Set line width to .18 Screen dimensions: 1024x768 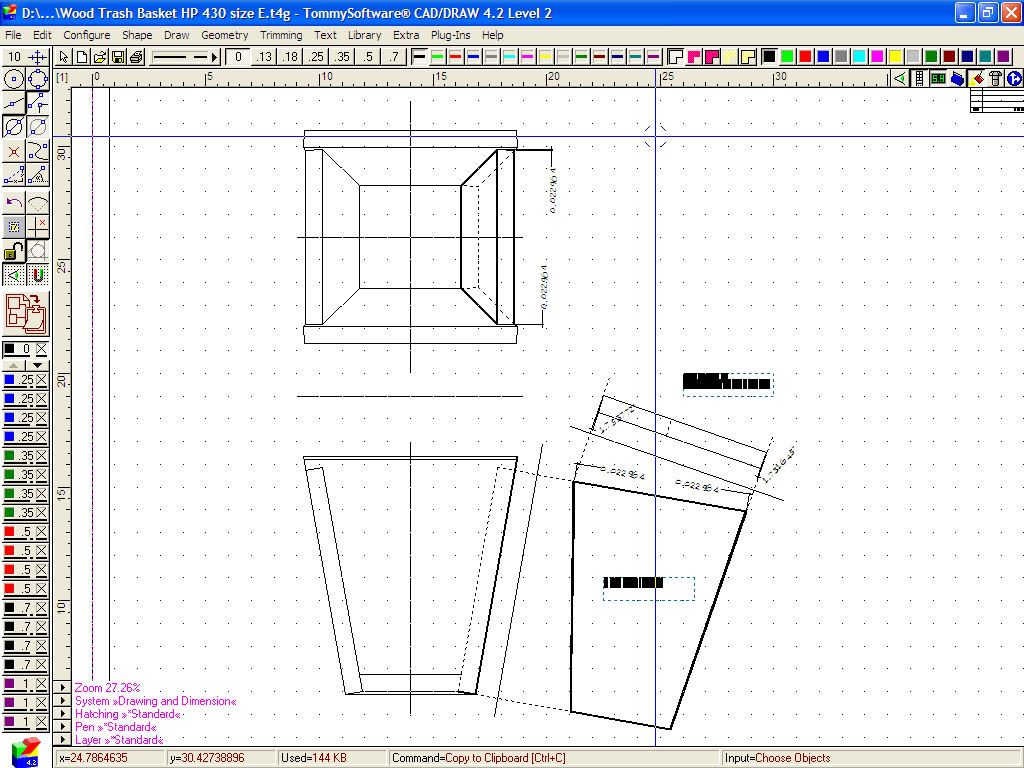click(x=290, y=57)
